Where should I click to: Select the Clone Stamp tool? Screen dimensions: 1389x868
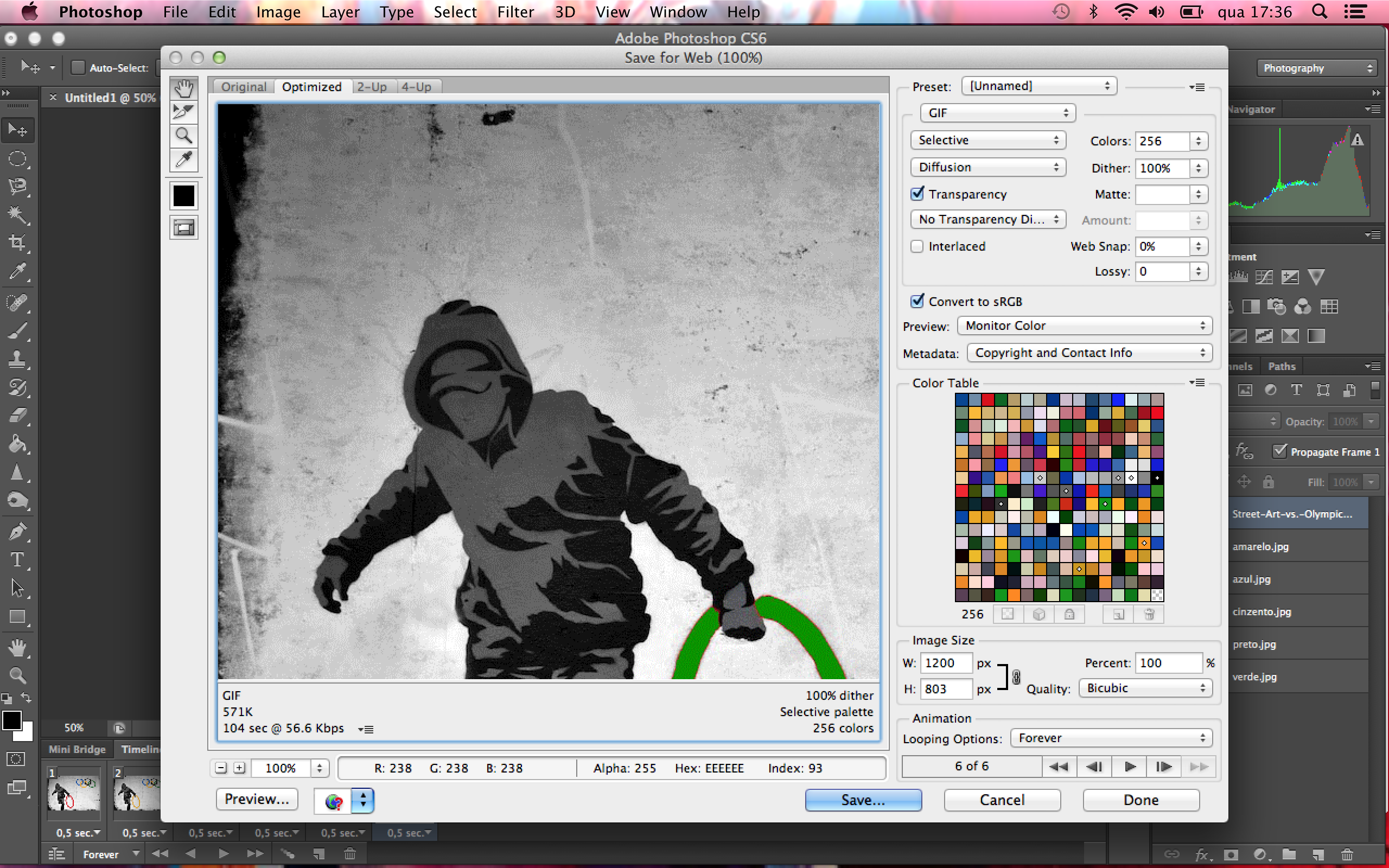[x=17, y=359]
